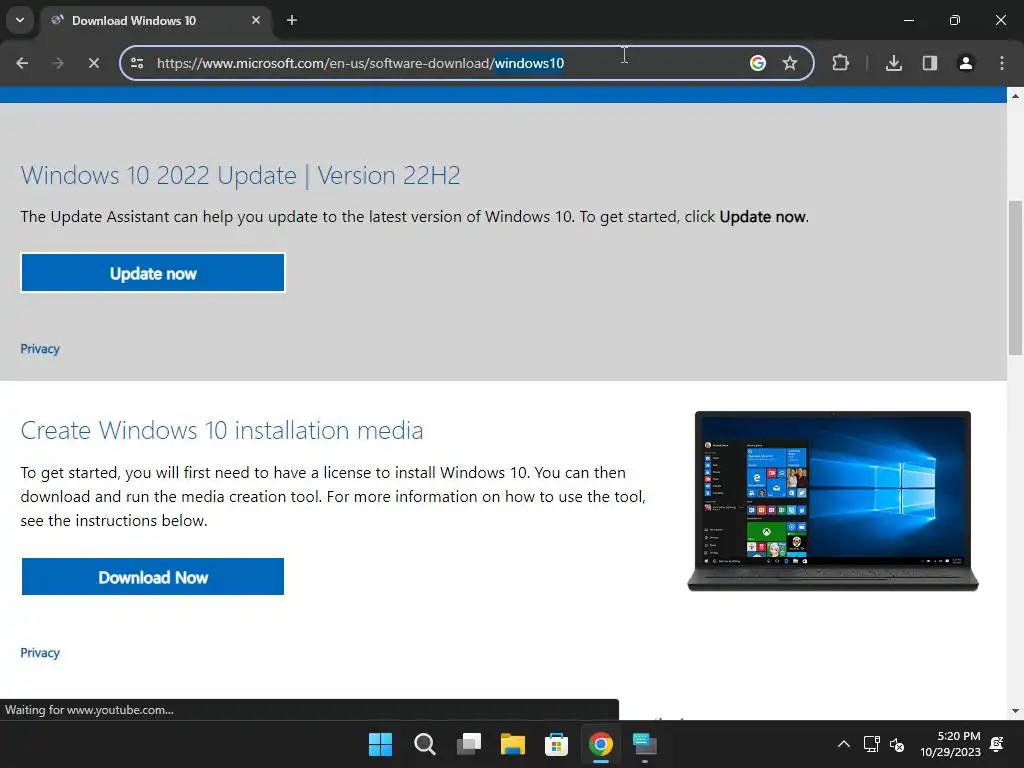
Task: Bookmark this page with the star
Action: pyautogui.click(x=790, y=63)
